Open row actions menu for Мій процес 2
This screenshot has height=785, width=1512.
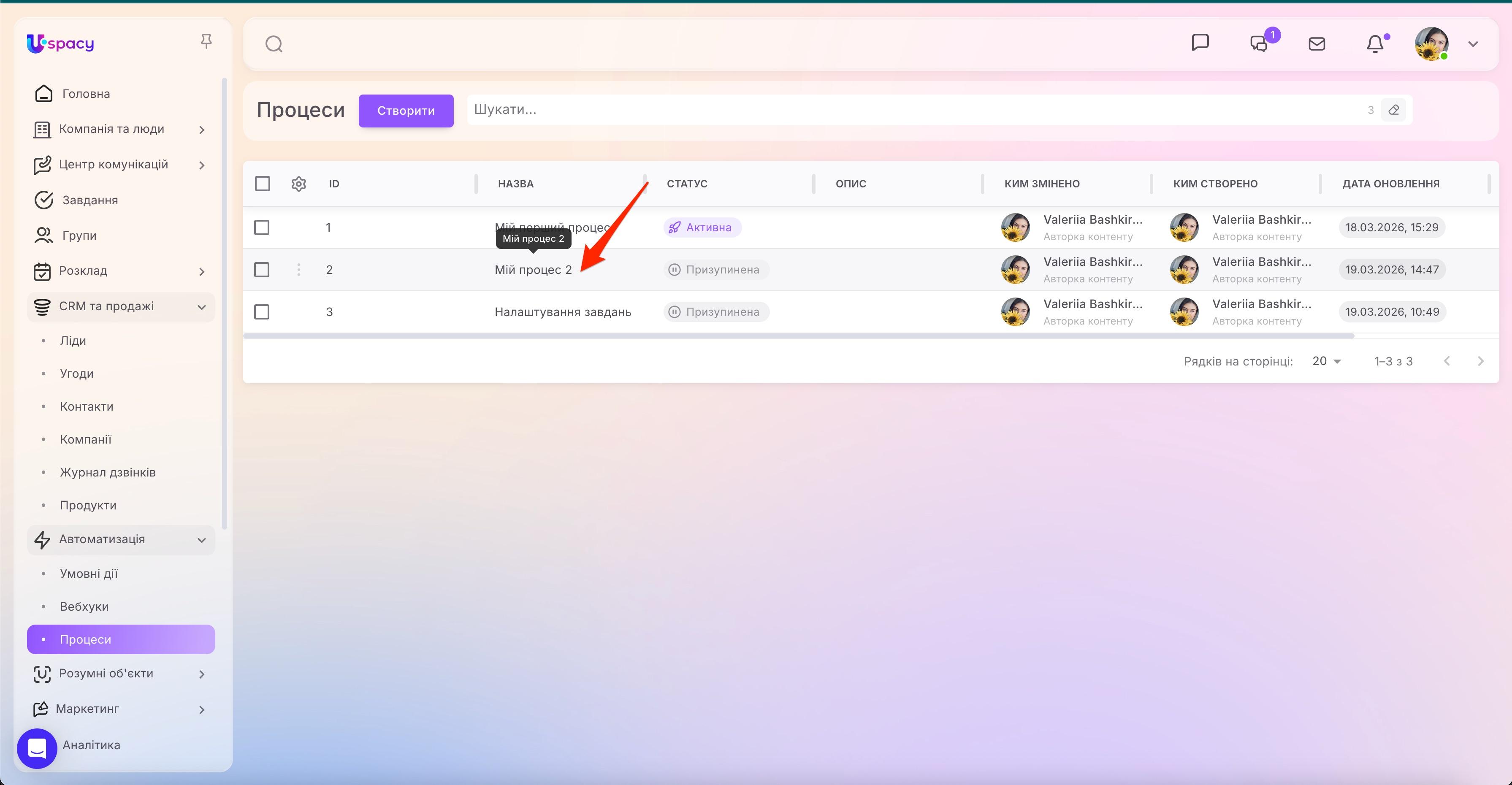pyautogui.click(x=299, y=269)
